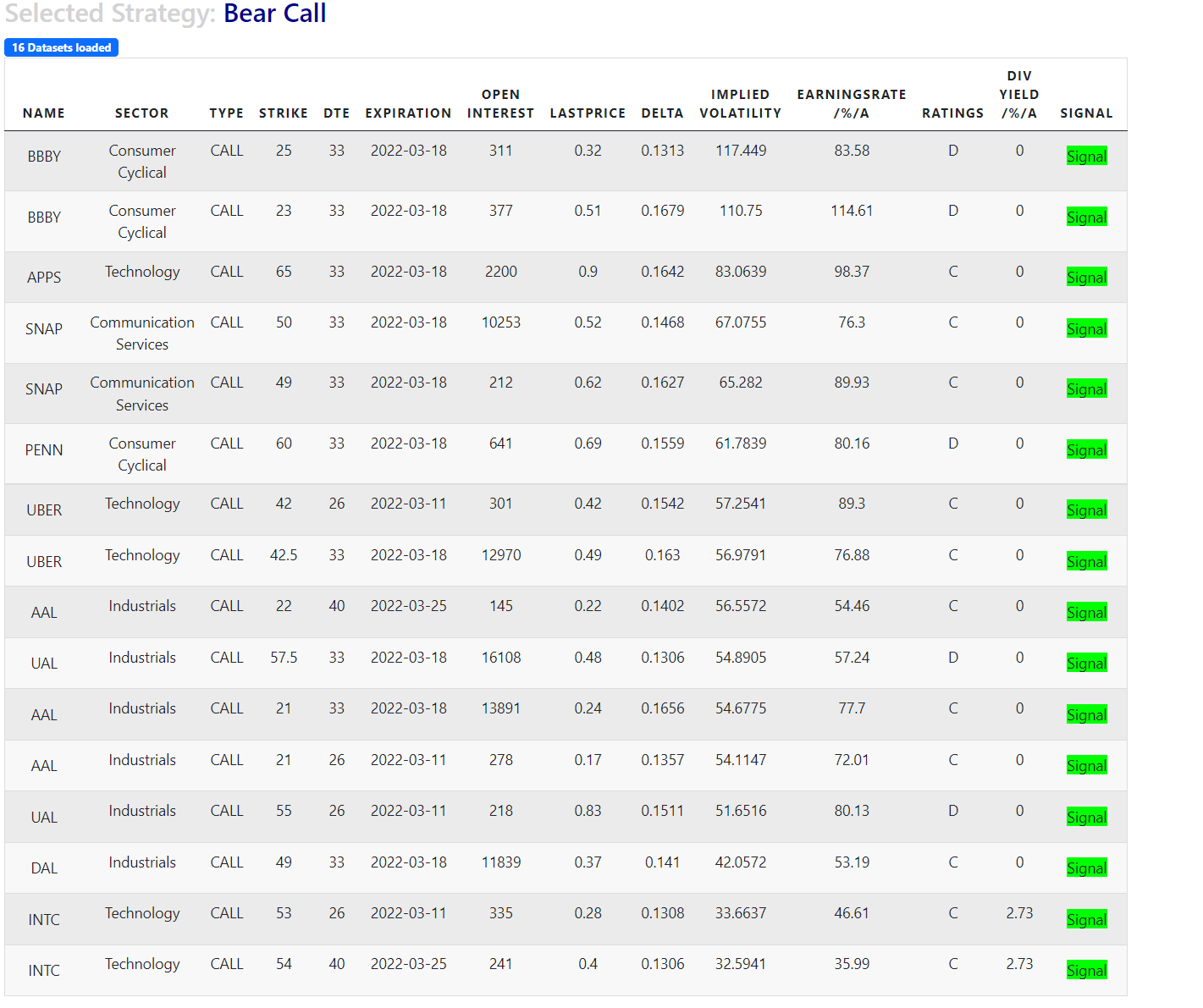The height and width of the screenshot is (1008, 1203).
Task: Click Signal for UAL strike 57.5 row
Action: (x=1086, y=664)
